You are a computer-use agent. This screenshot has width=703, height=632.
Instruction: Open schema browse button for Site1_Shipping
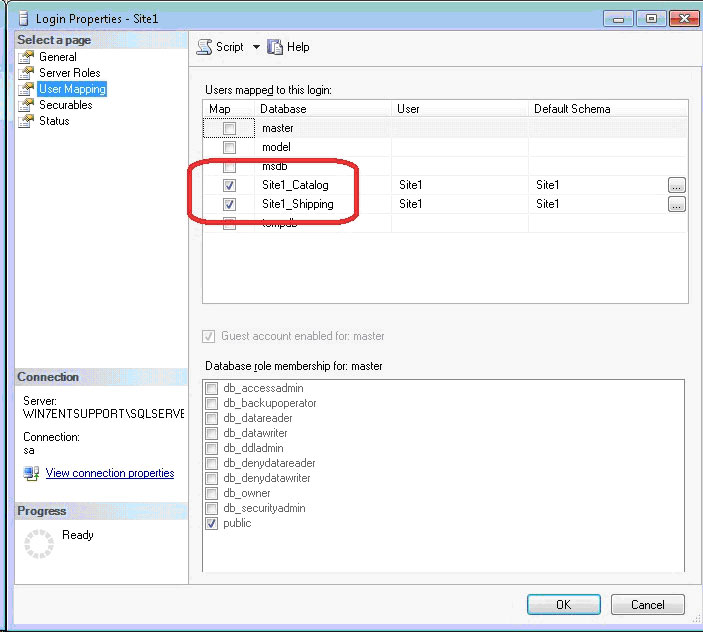click(677, 204)
